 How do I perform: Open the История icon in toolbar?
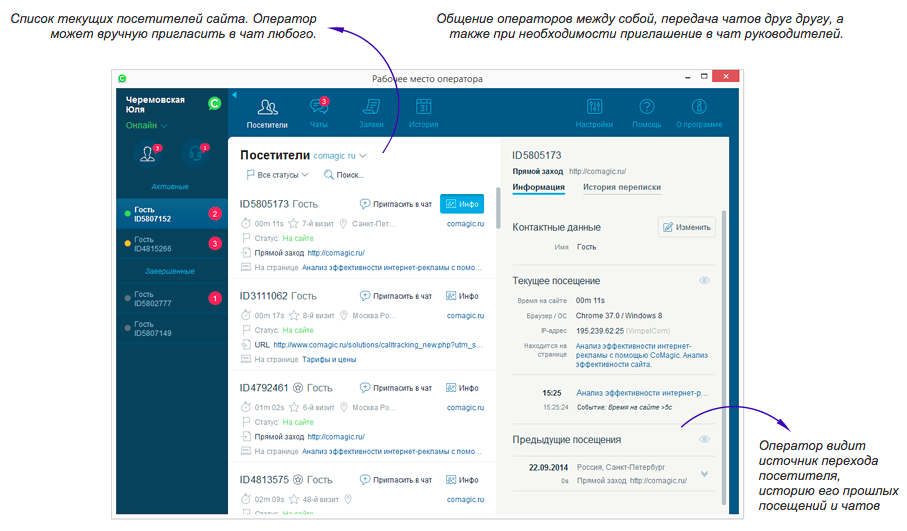(423, 107)
